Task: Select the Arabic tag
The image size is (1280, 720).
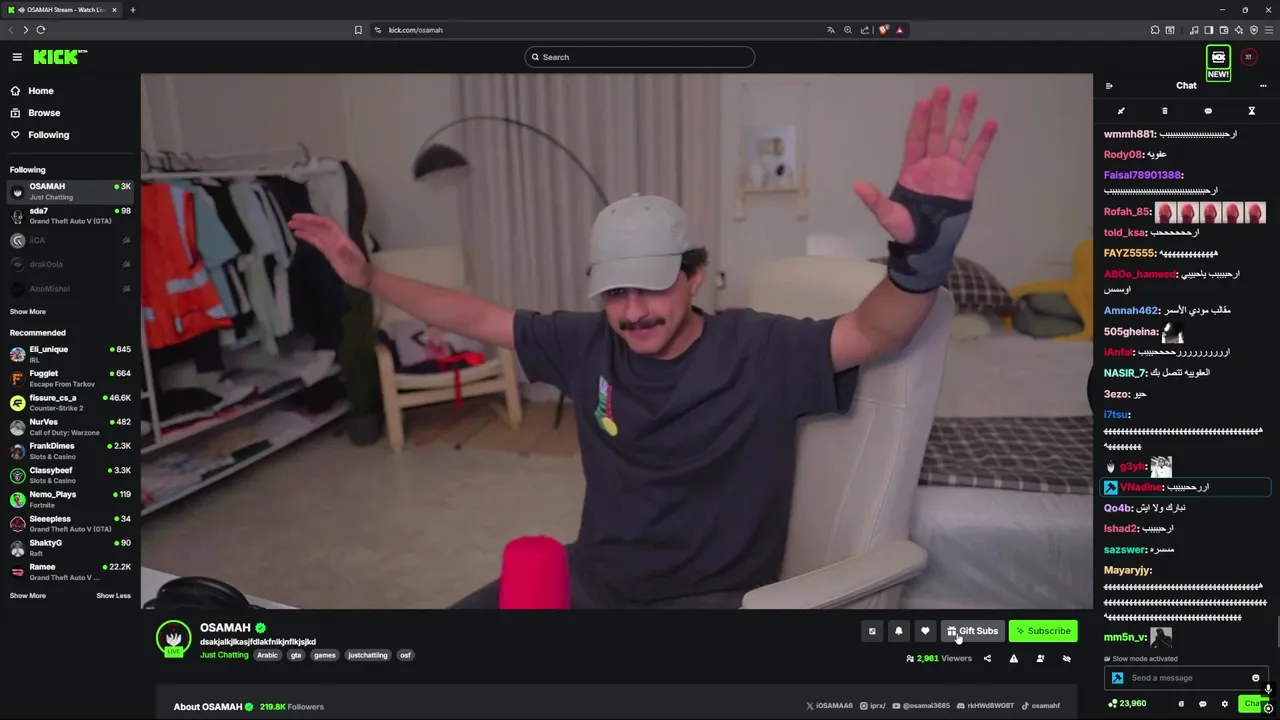Action: pyautogui.click(x=267, y=655)
